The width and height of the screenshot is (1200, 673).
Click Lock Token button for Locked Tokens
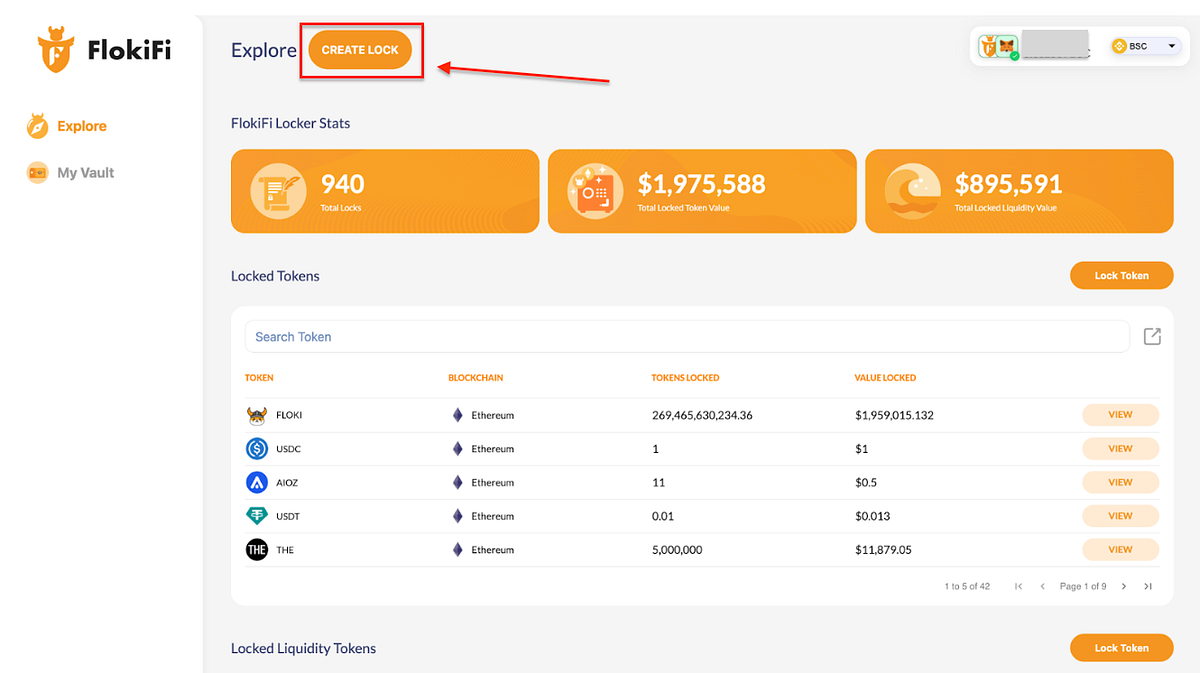1121,276
